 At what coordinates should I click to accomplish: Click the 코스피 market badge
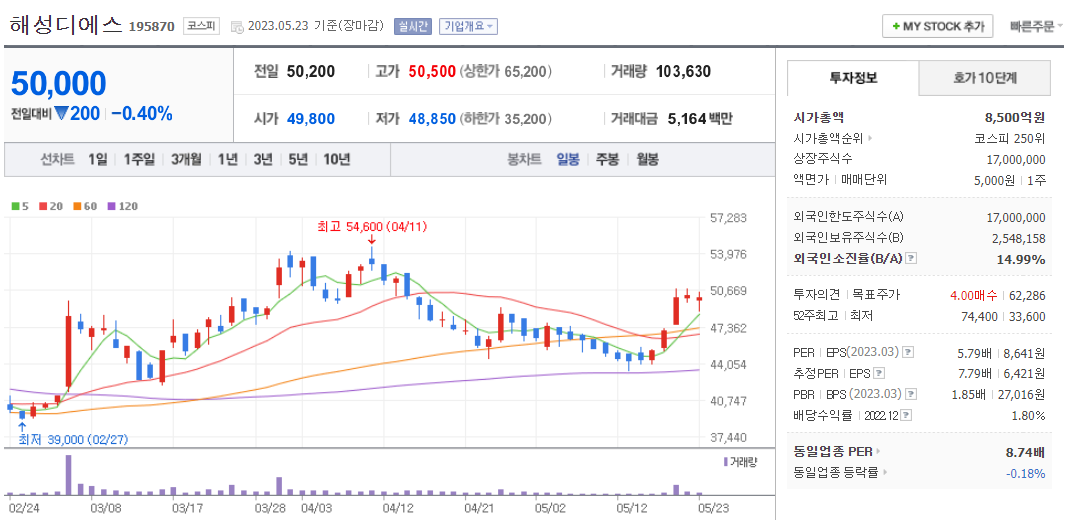201,27
